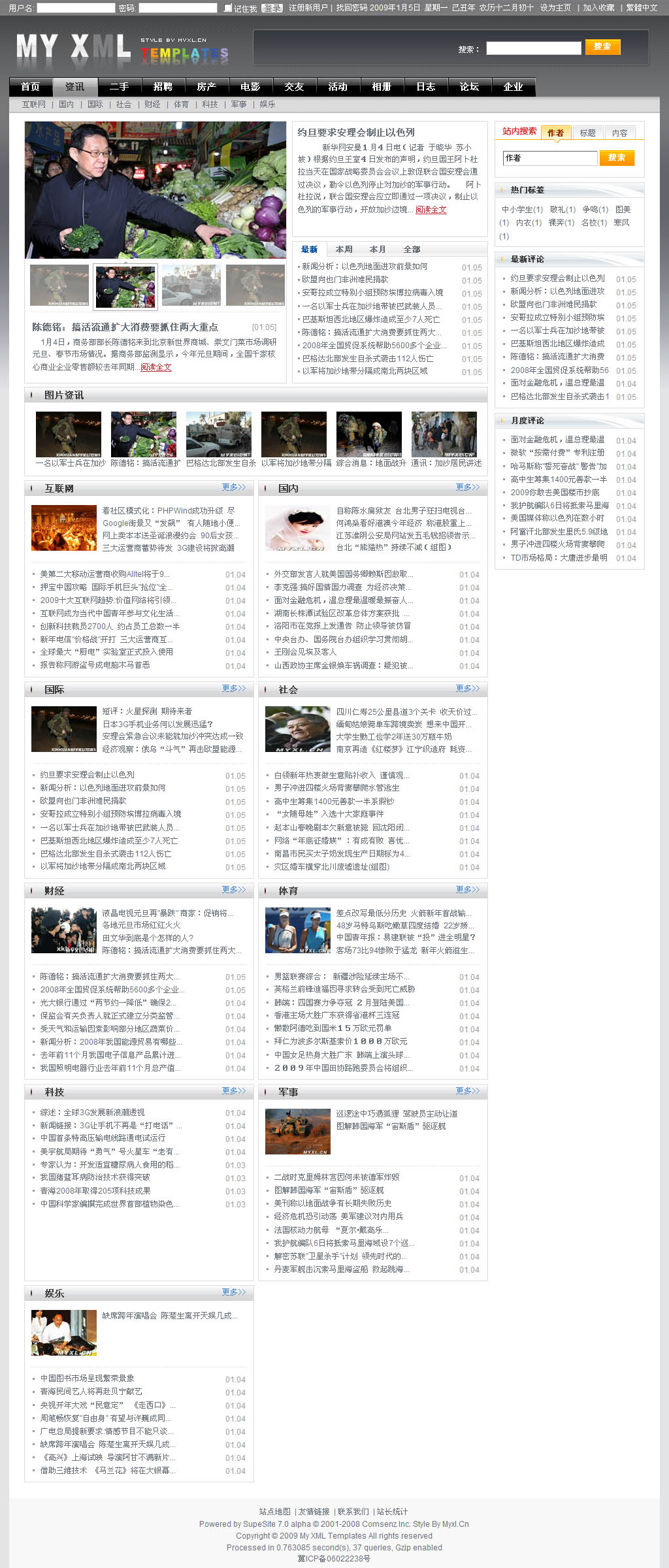Switch to the 本月 news tab
669x1568 pixels.
coord(378,250)
